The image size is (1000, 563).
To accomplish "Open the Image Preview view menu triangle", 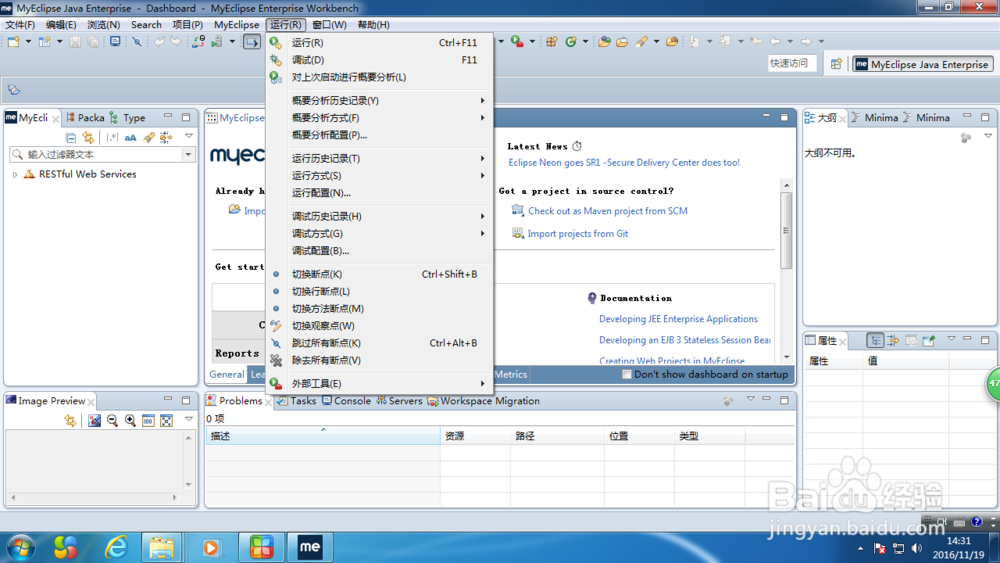I will tap(189, 419).
